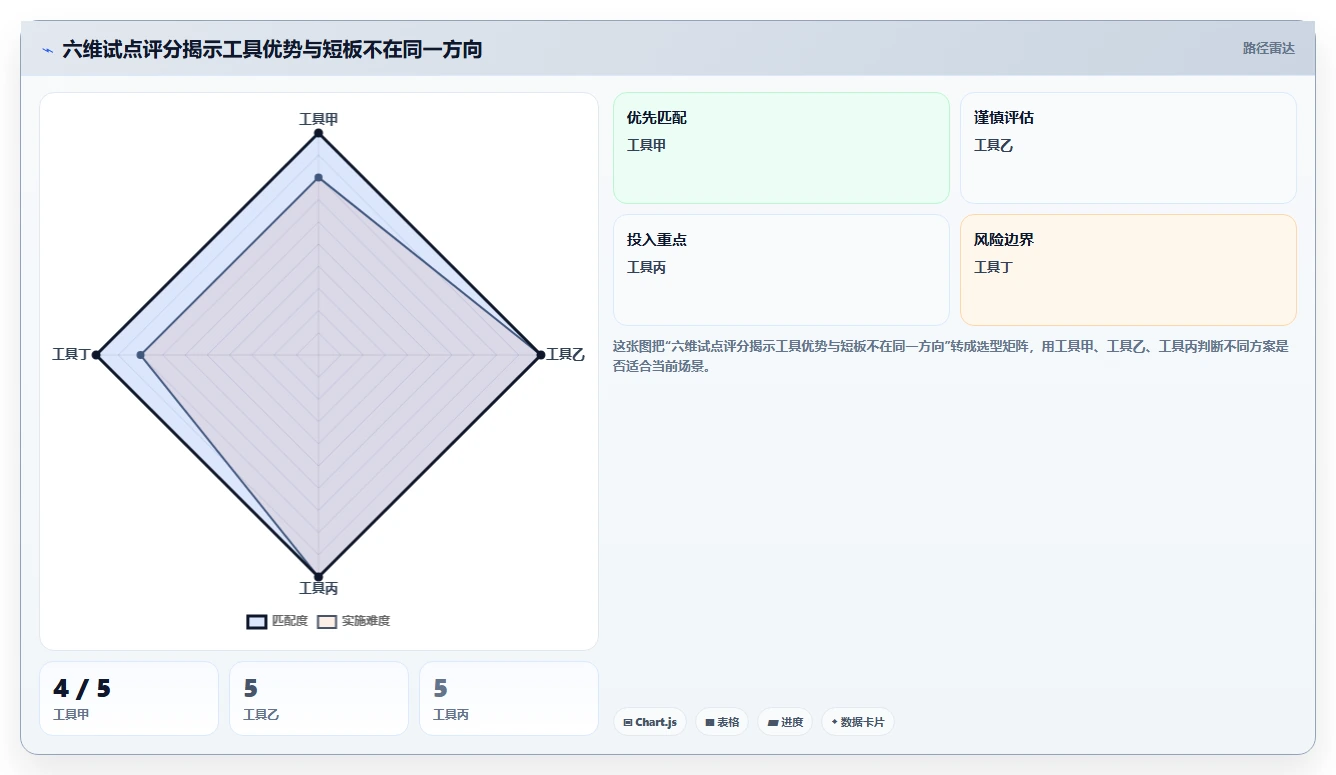The width and height of the screenshot is (1336, 775).
Task: Select the 进度 chip
Action: point(785,722)
